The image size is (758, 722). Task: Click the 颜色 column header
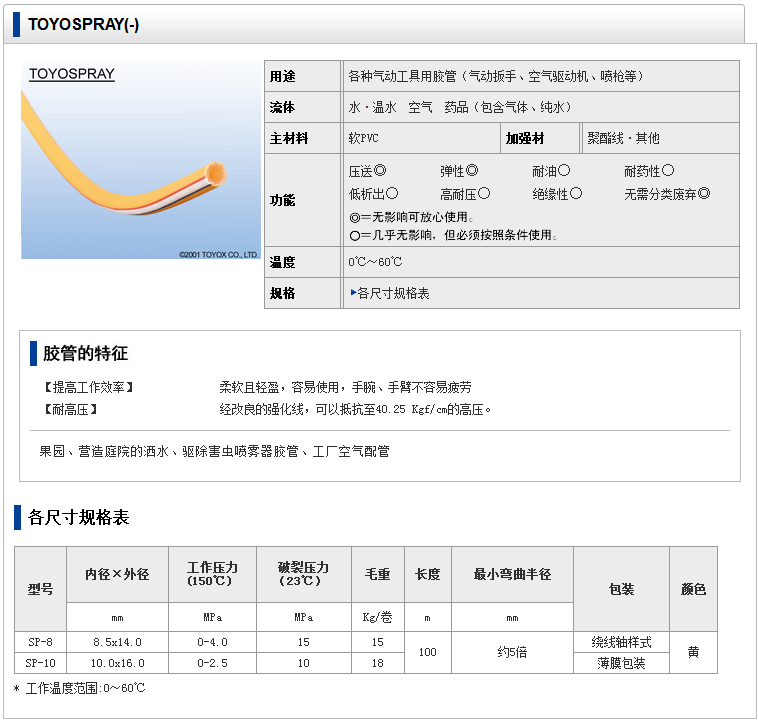[x=693, y=589]
